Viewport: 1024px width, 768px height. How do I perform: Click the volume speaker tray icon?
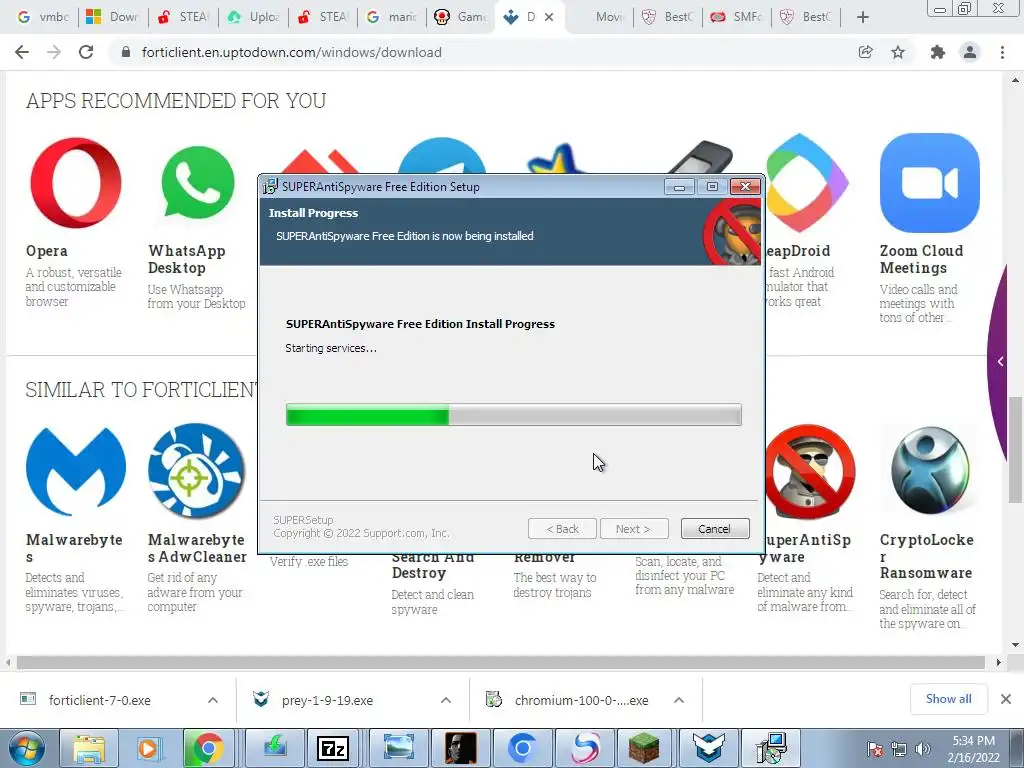pyautogui.click(x=923, y=749)
